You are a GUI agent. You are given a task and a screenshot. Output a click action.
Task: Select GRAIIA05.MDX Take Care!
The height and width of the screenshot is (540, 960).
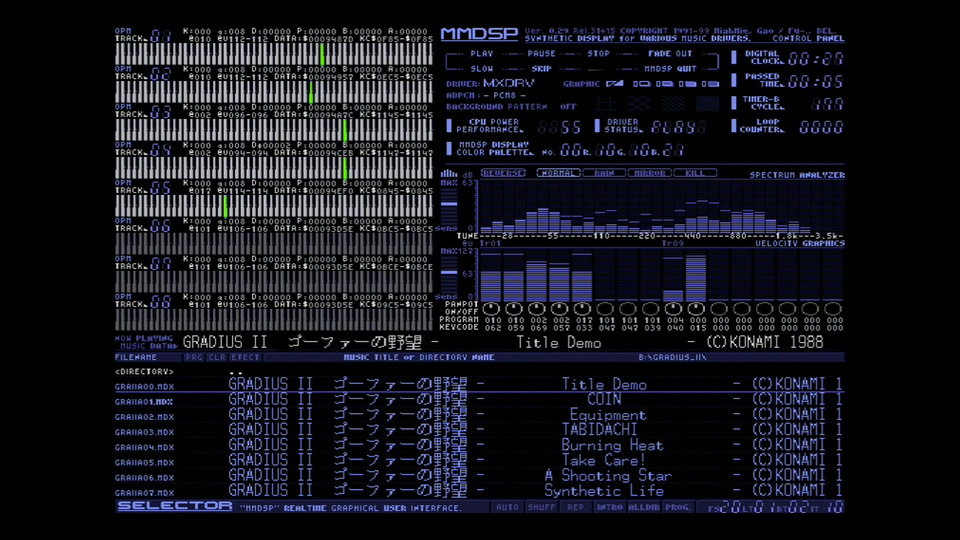click(x=479, y=461)
